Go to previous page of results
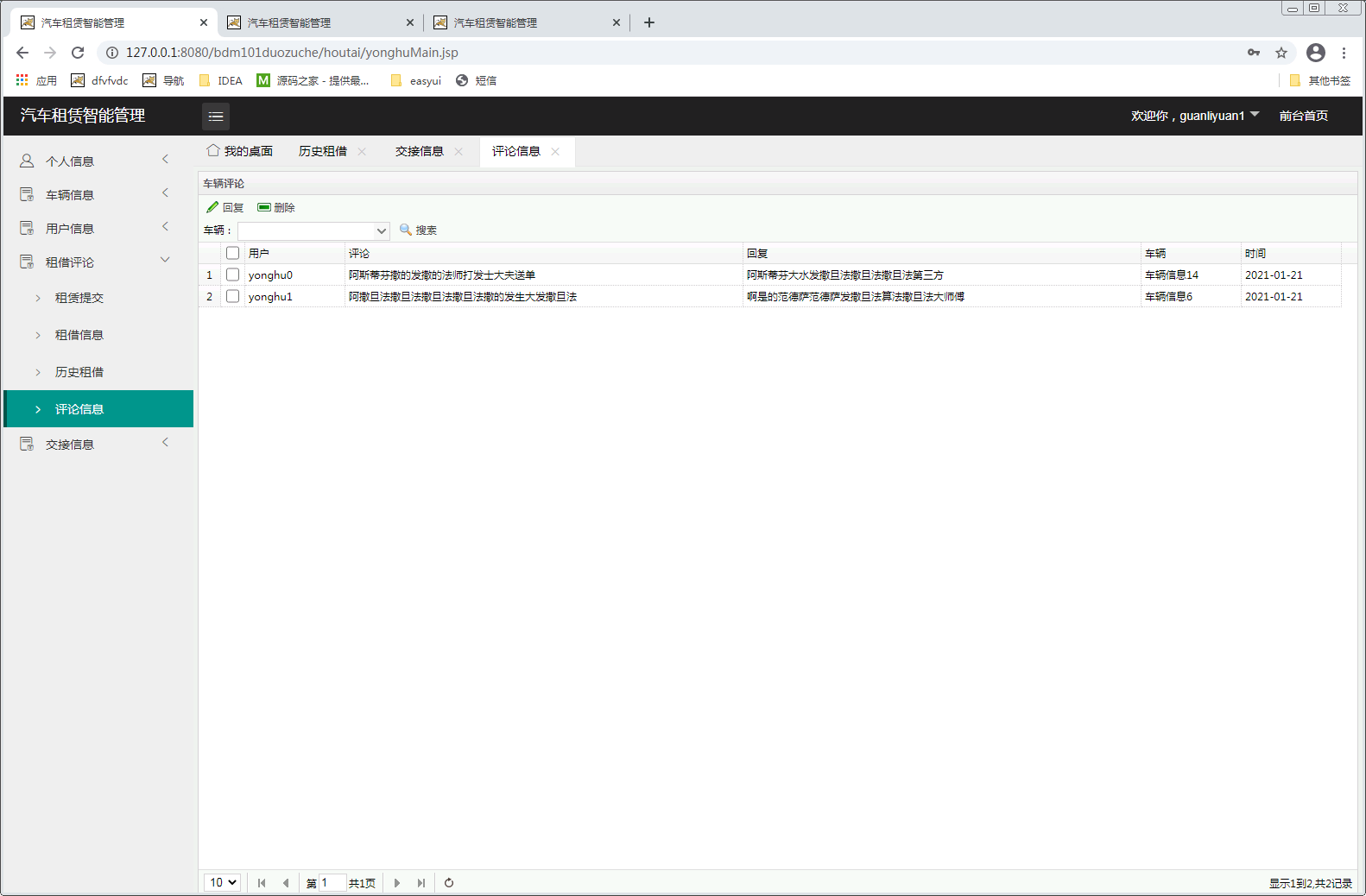The height and width of the screenshot is (896, 1366). coord(286,883)
